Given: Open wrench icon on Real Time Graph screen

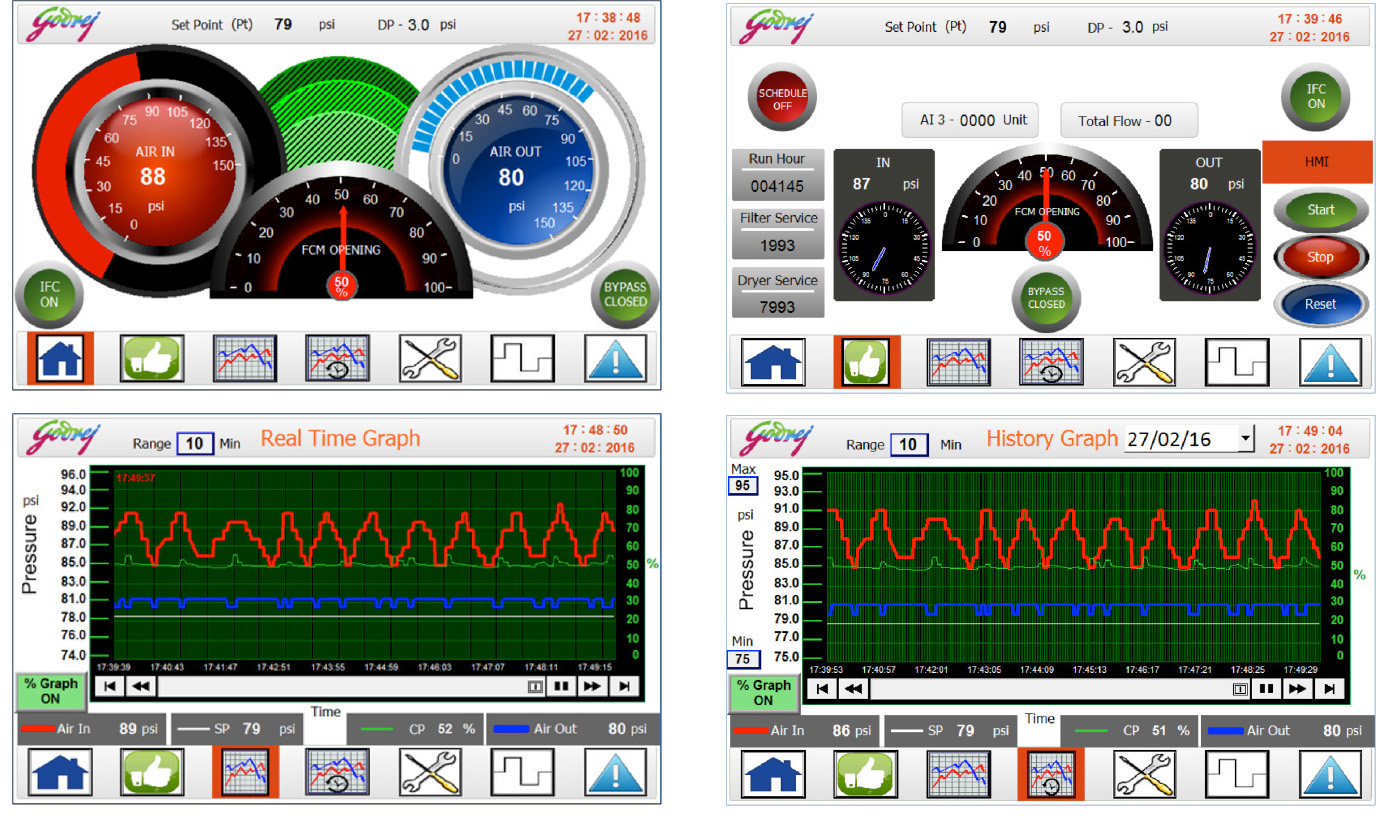Looking at the screenshot, I should [x=429, y=772].
